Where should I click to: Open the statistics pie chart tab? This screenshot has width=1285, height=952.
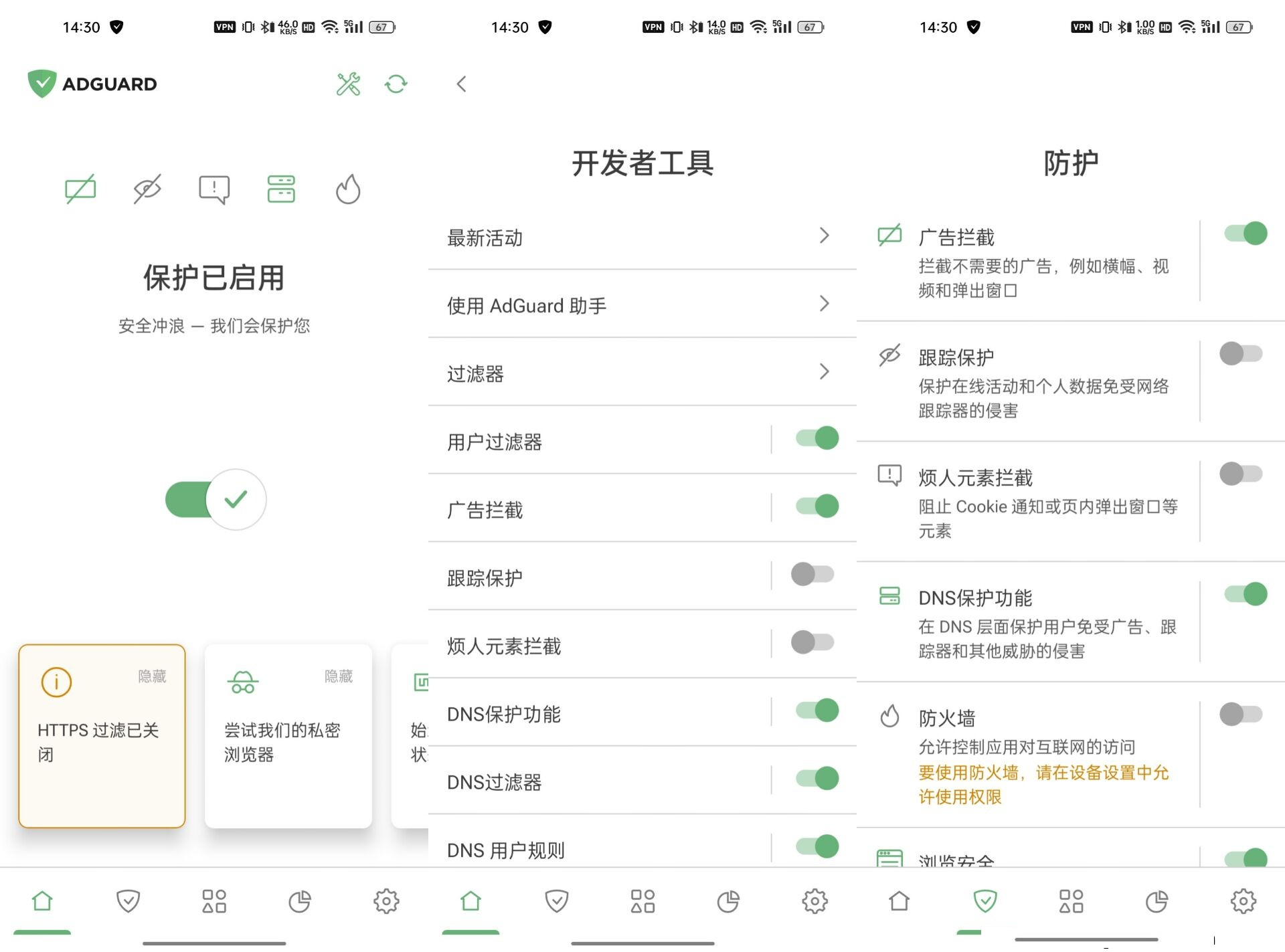click(300, 901)
